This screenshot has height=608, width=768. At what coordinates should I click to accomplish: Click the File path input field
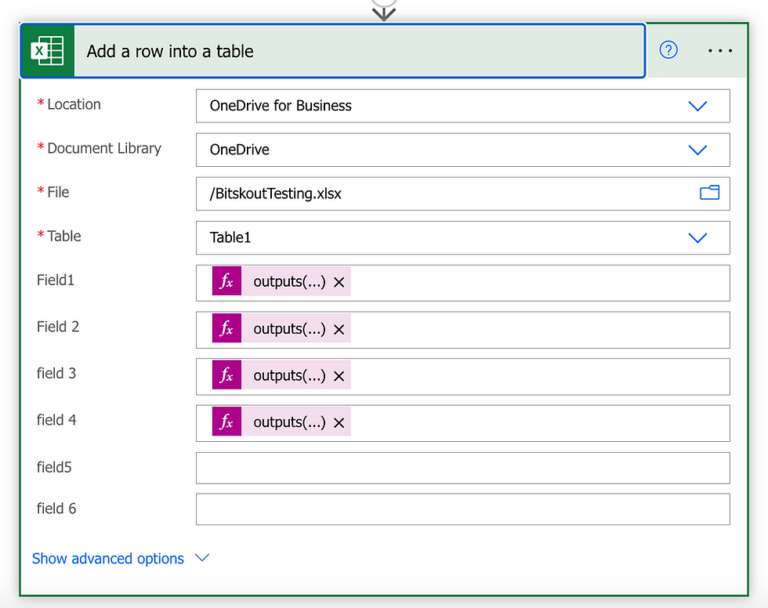pyautogui.click(x=463, y=194)
